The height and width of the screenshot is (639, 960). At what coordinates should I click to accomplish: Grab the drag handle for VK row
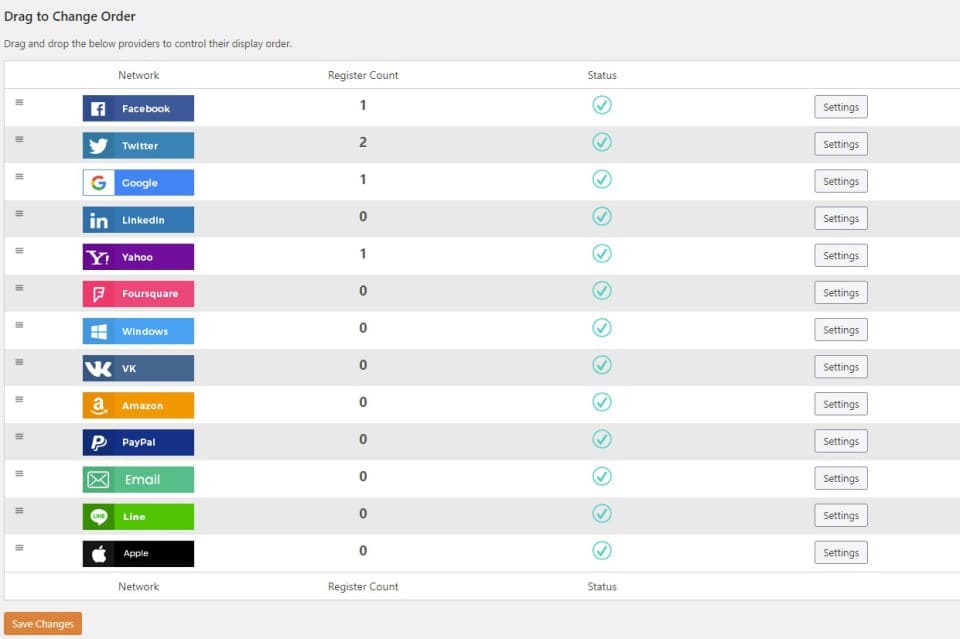pos(20,362)
